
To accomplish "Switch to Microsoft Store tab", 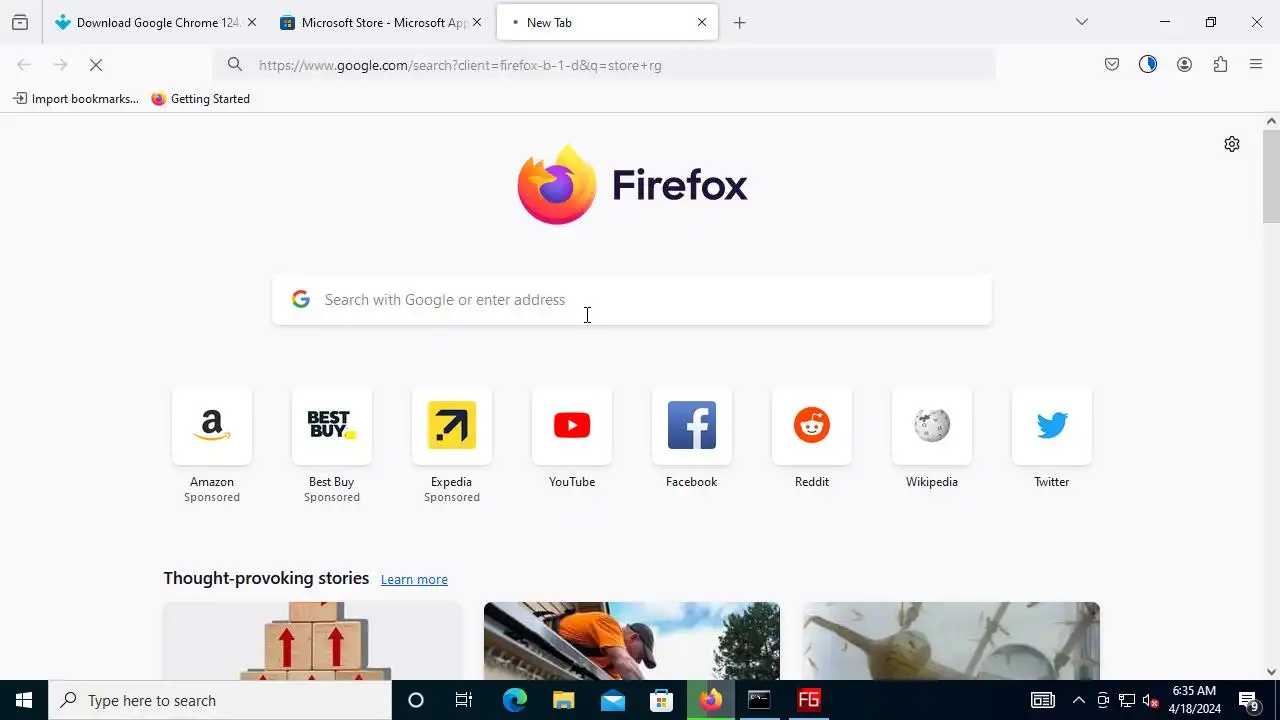I will pos(380,22).
